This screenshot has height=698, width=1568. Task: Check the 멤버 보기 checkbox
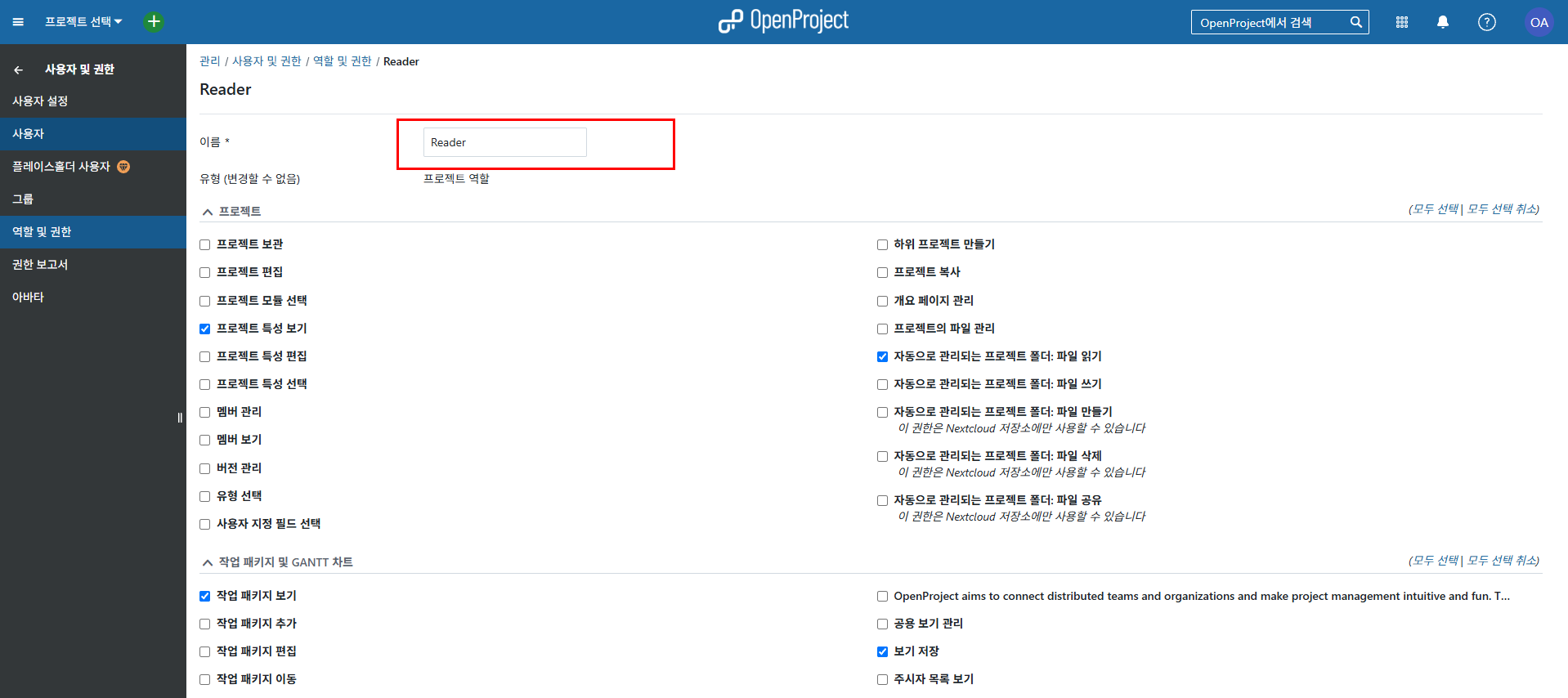[205, 441]
